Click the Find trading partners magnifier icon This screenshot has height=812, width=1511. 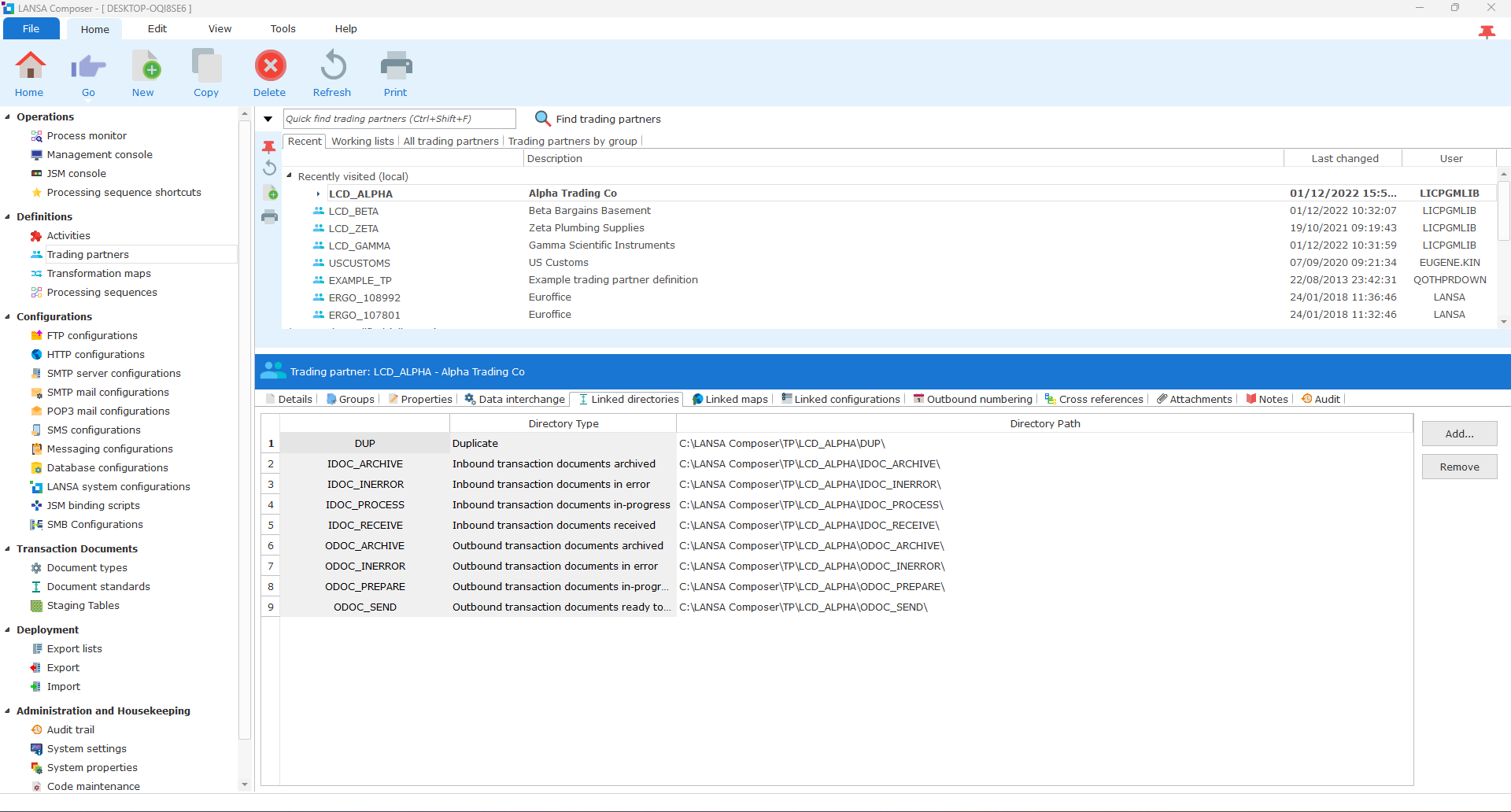(x=542, y=119)
